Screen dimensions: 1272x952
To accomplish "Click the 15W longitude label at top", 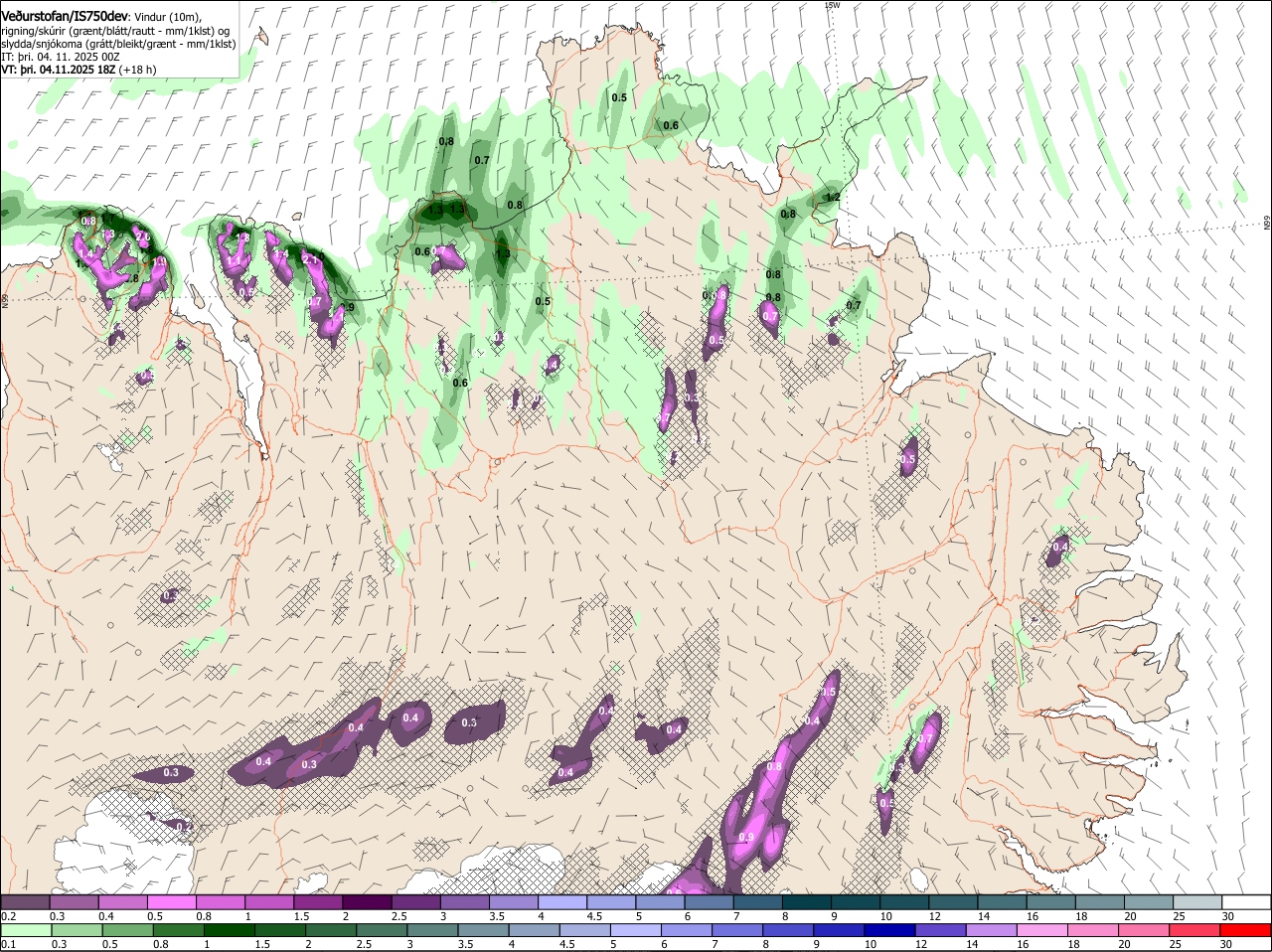I will [x=832, y=5].
